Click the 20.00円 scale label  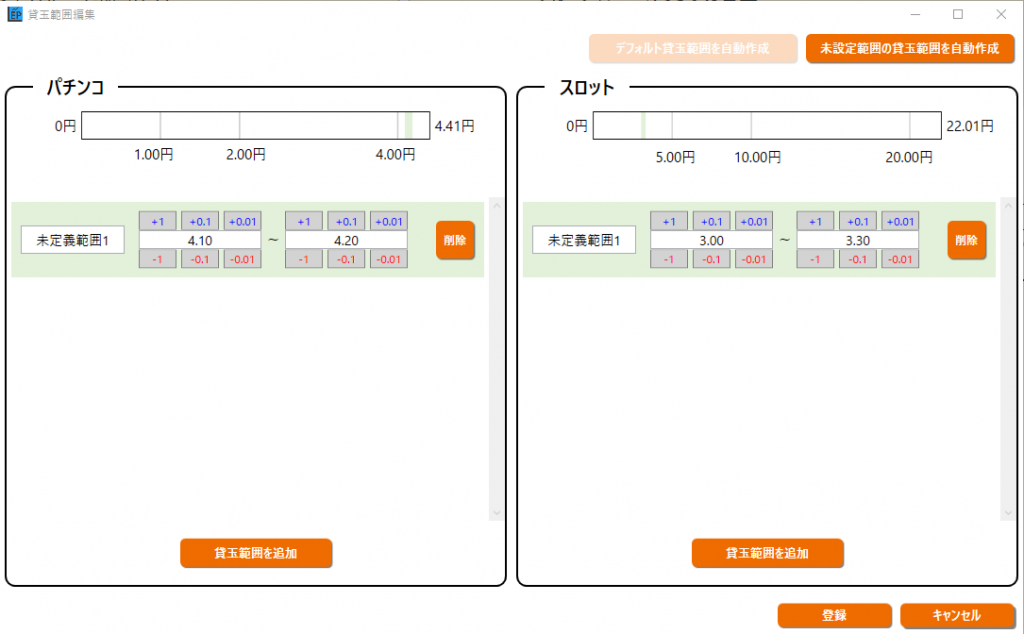coord(909,157)
